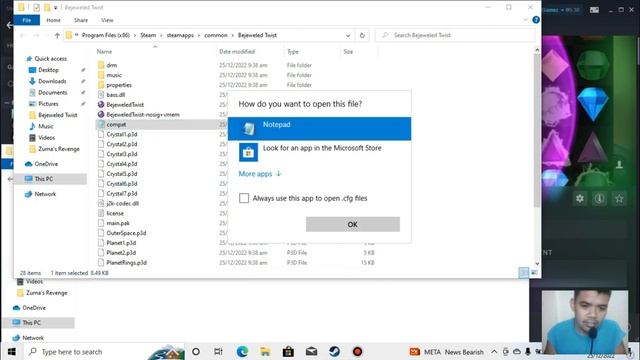
Task: Sort by the Name column header
Action: (x=104, y=52)
